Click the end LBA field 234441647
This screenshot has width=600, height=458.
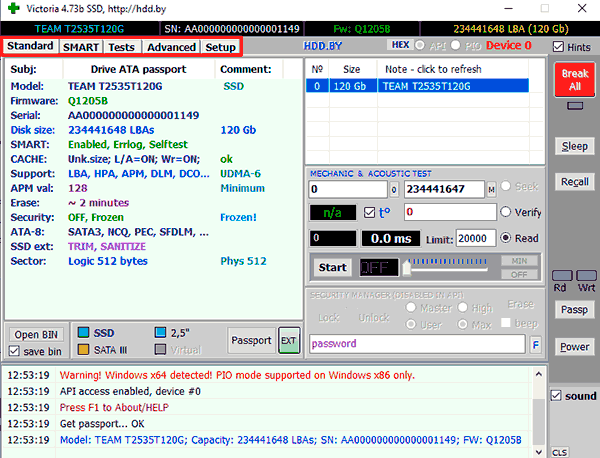[444, 189]
